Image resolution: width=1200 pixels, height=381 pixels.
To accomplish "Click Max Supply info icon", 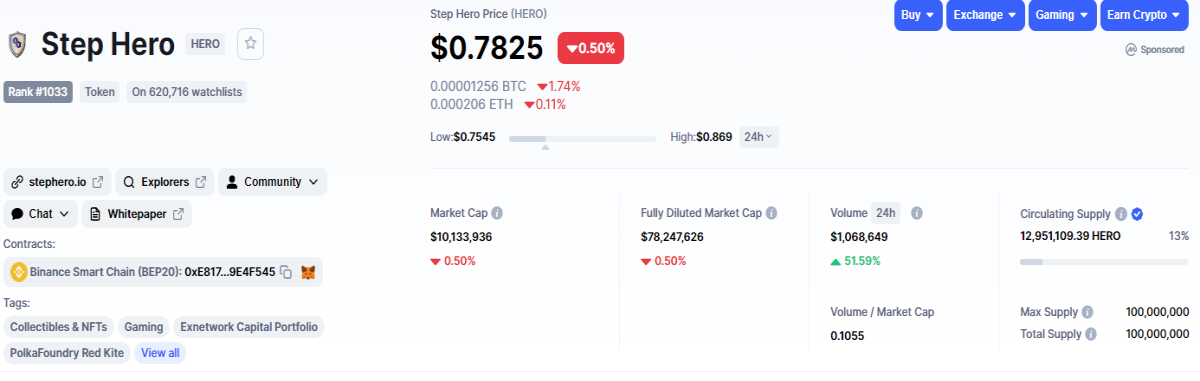I will click(1087, 312).
